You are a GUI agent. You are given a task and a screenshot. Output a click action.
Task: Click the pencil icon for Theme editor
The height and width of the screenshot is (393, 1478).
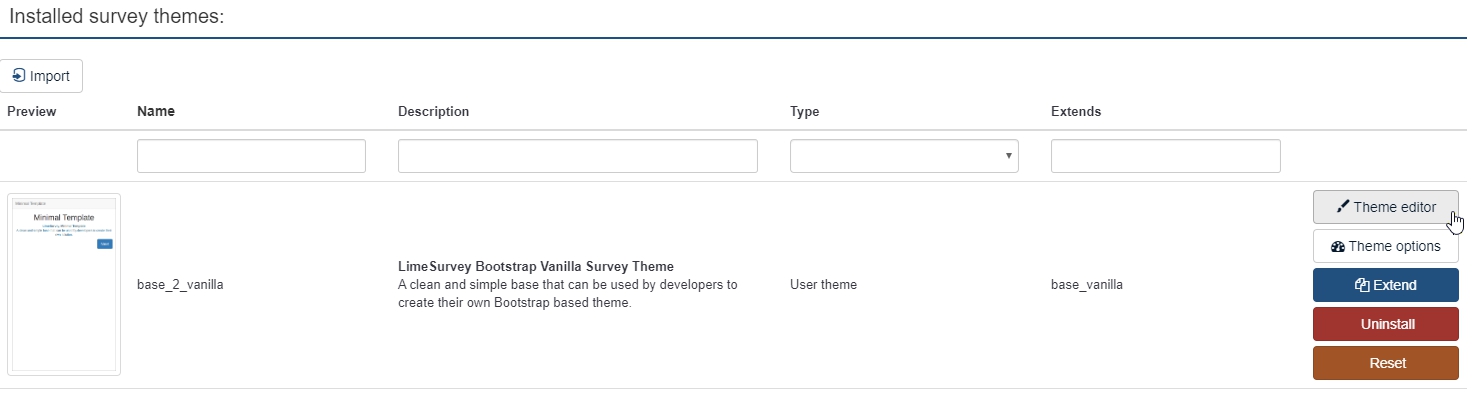(1342, 207)
